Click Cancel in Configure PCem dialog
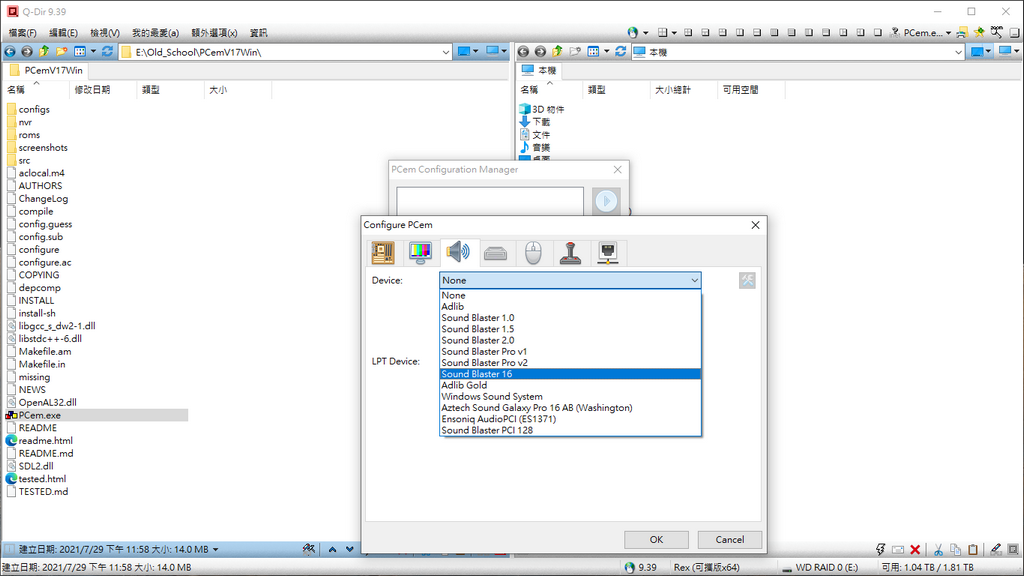The width and height of the screenshot is (1024, 576). coord(729,539)
